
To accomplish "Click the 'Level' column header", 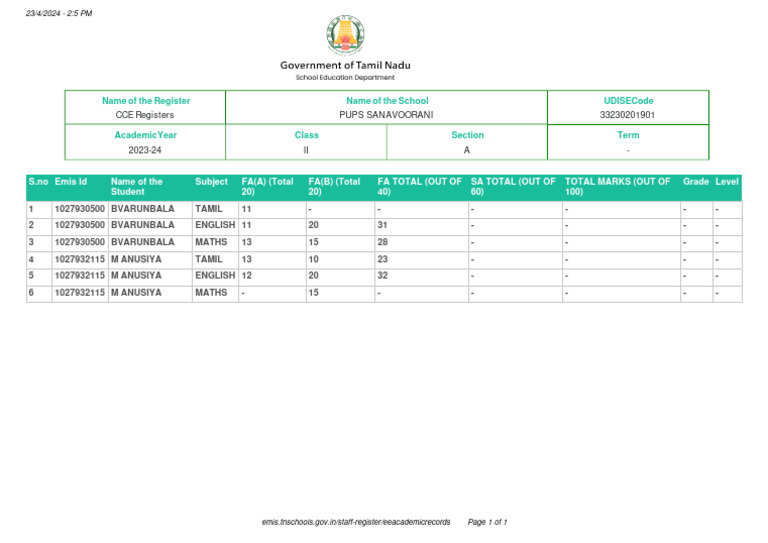I will click(727, 182).
